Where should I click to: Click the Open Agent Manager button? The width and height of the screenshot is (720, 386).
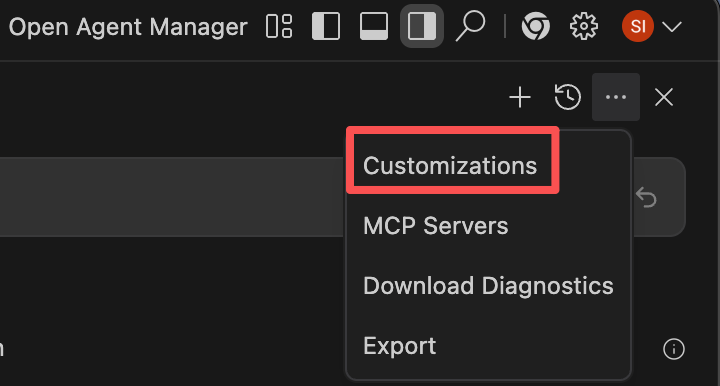tap(128, 27)
